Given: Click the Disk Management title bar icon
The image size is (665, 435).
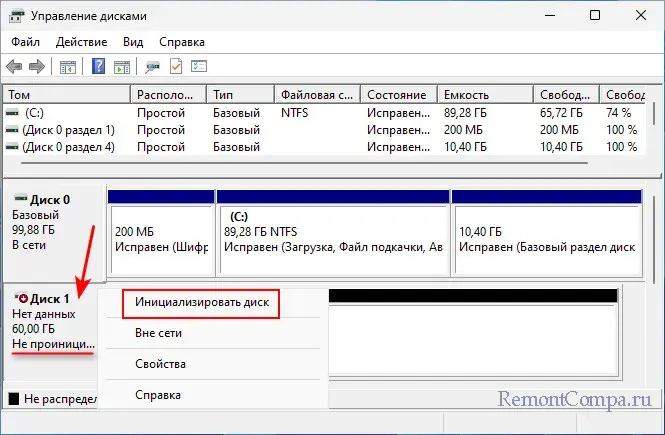Looking at the screenshot, I should click(x=17, y=16).
